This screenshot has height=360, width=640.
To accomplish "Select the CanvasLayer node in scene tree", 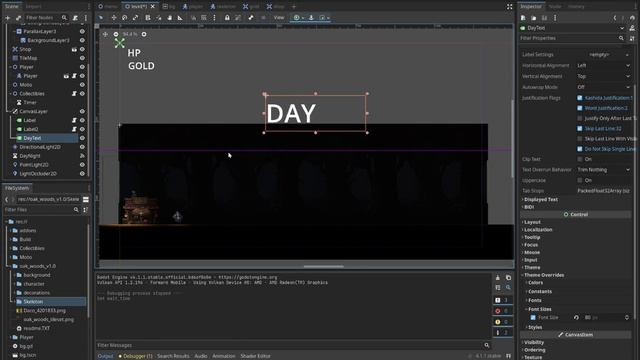I will [x=33, y=111].
